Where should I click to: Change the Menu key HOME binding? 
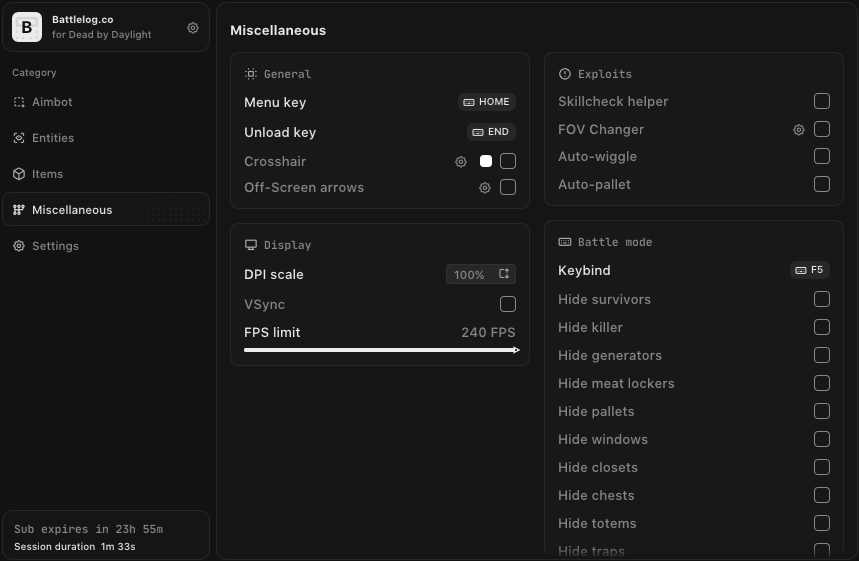[486, 102]
